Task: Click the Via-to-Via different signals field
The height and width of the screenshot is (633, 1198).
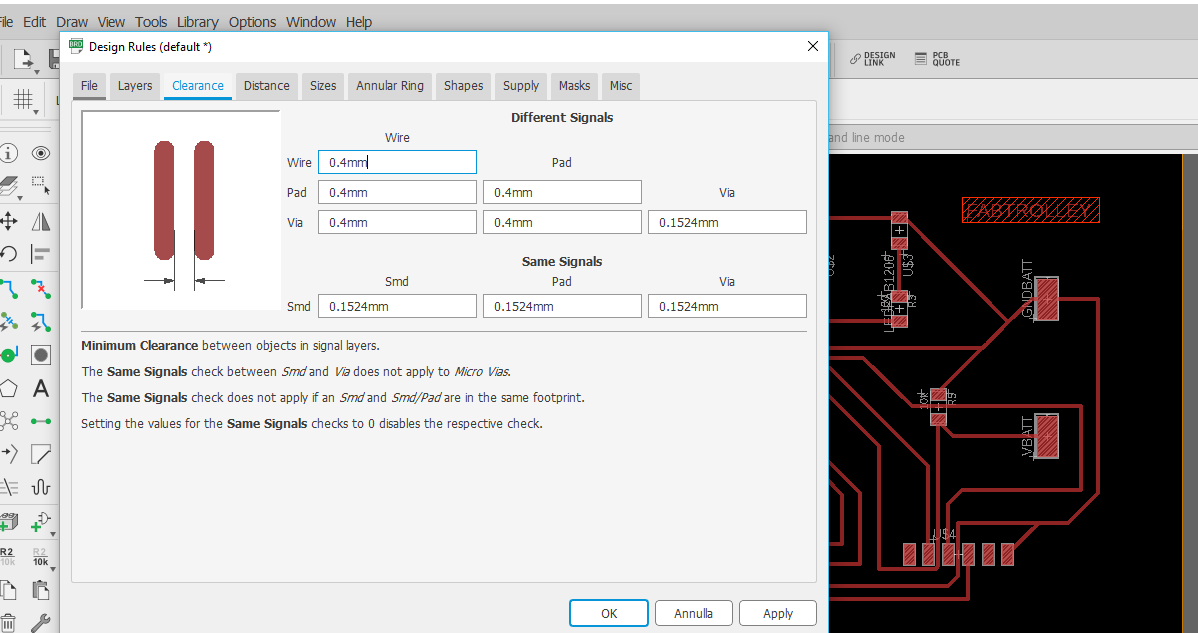Action: point(727,222)
